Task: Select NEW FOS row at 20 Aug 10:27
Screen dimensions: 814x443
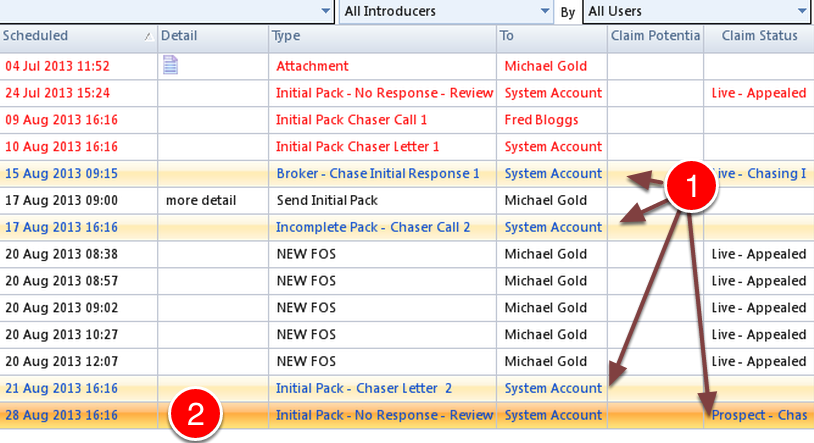Action: pos(306,334)
